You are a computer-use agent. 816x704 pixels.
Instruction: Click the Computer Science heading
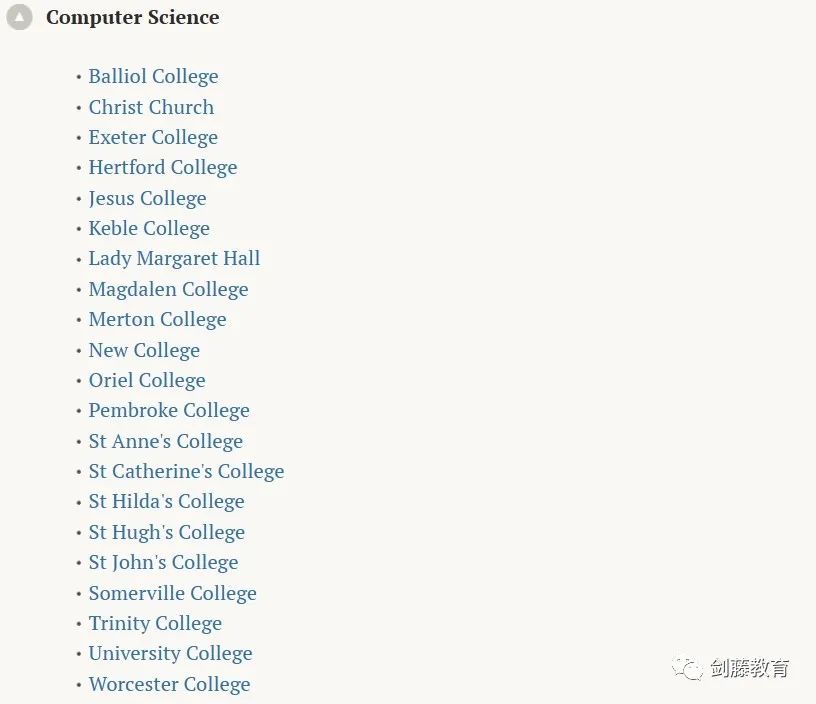(x=133, y=17)
